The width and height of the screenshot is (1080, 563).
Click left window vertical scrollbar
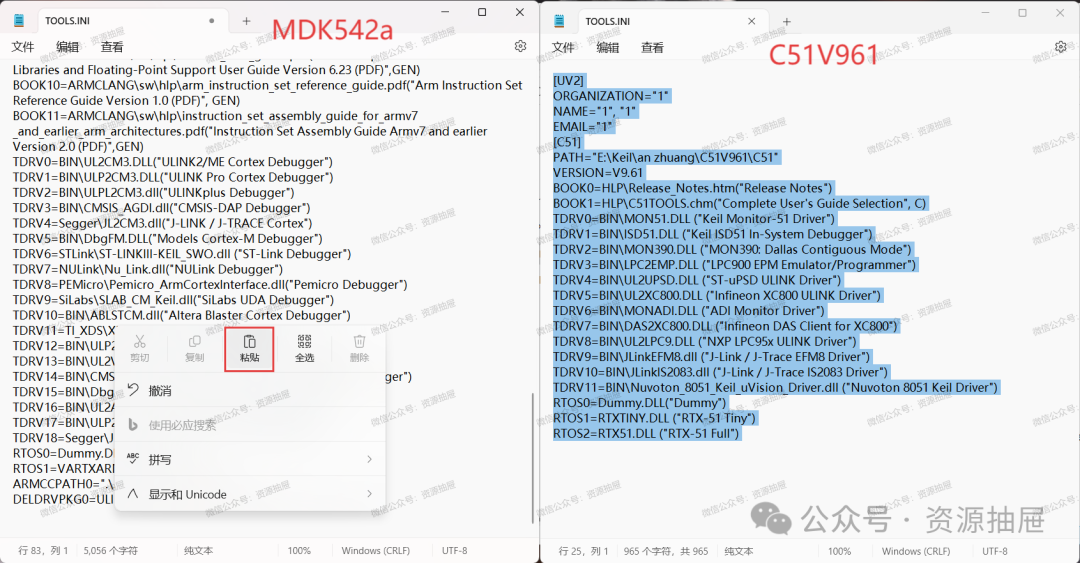pos(533,456)
